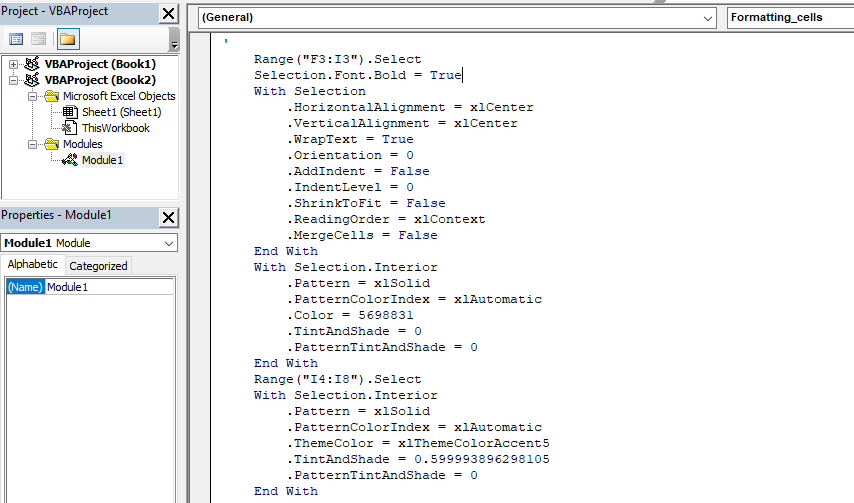
Task: Close the Properties - Module1 panel
Action: click(x=168, y=218)
